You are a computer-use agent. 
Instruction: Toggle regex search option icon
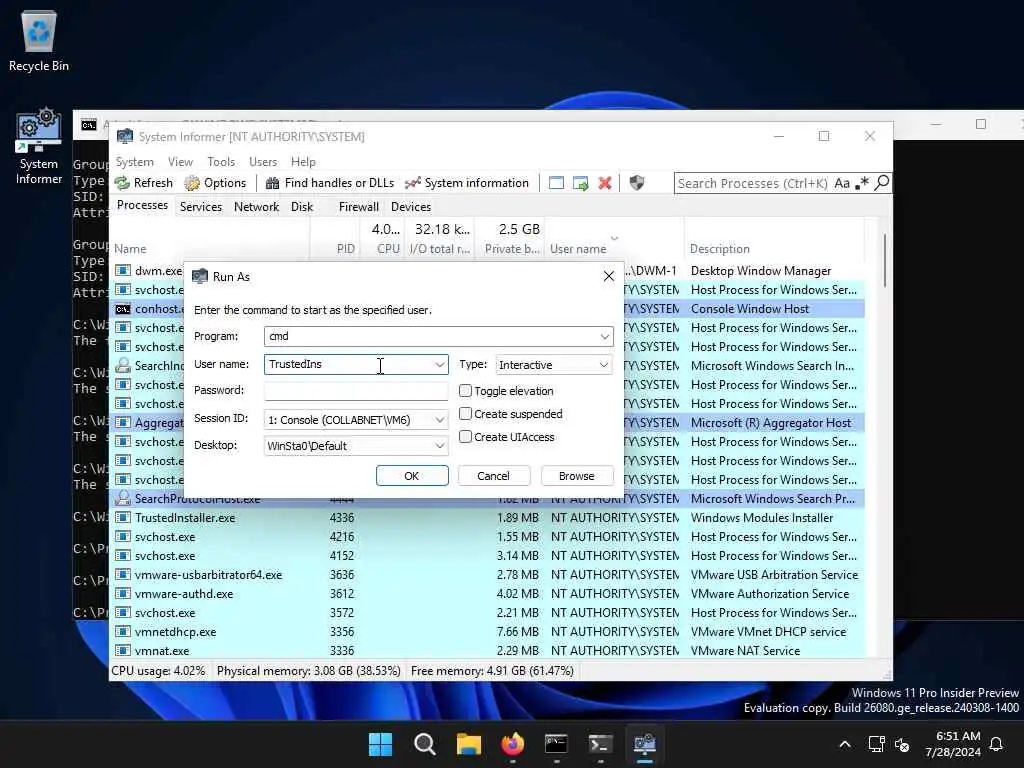(862, 183)
